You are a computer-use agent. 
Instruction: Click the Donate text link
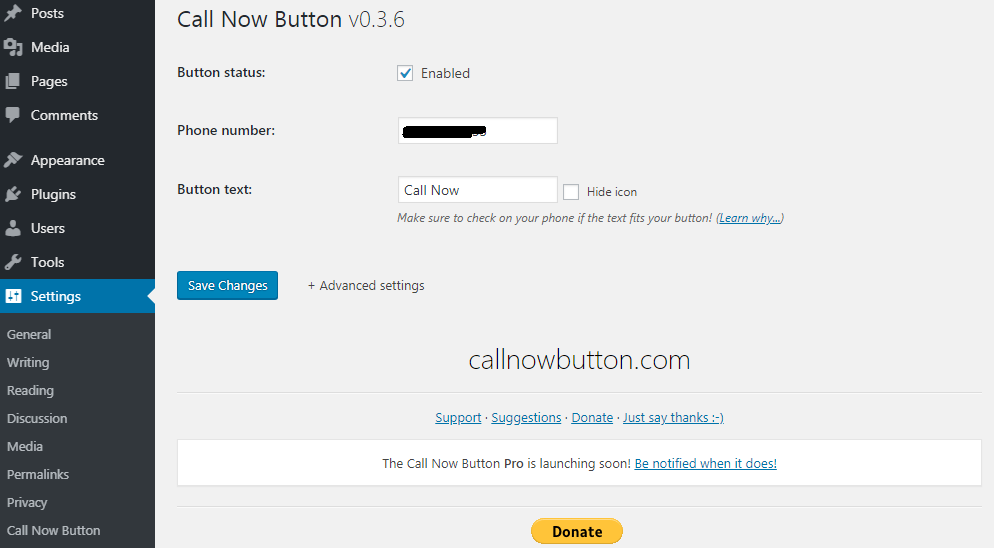[x=592, y=417]
